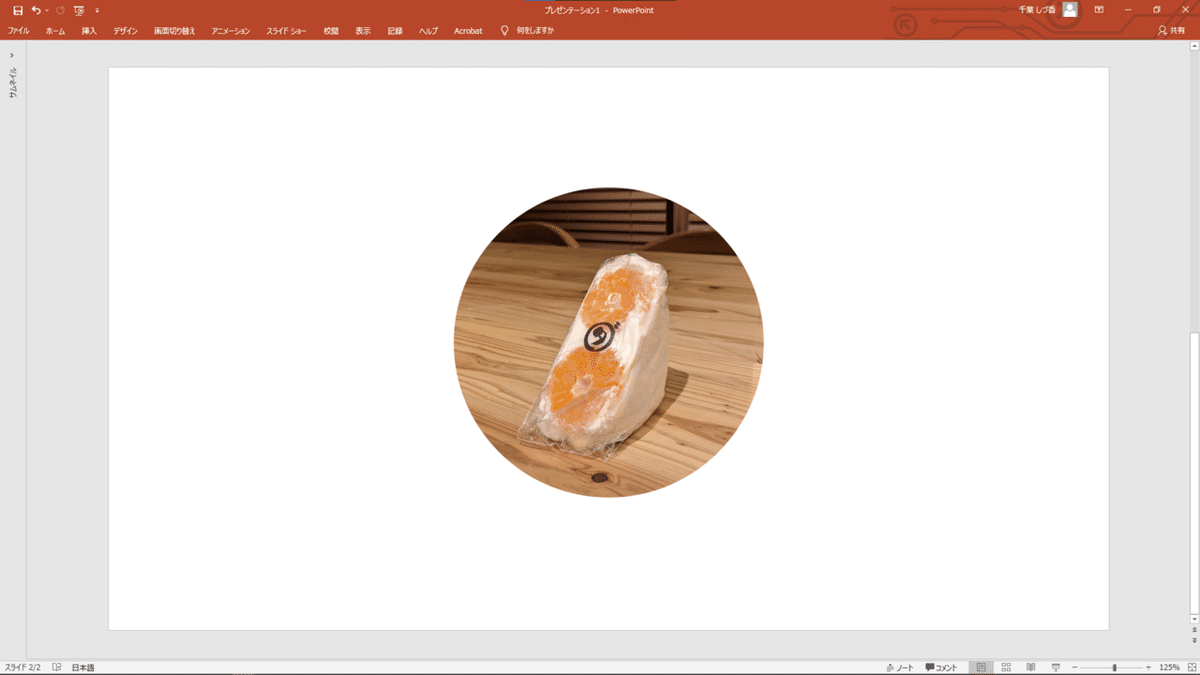
Task: Save the presentation with the floppy icon
Action: pyautogui.click(x=17, y=10)
